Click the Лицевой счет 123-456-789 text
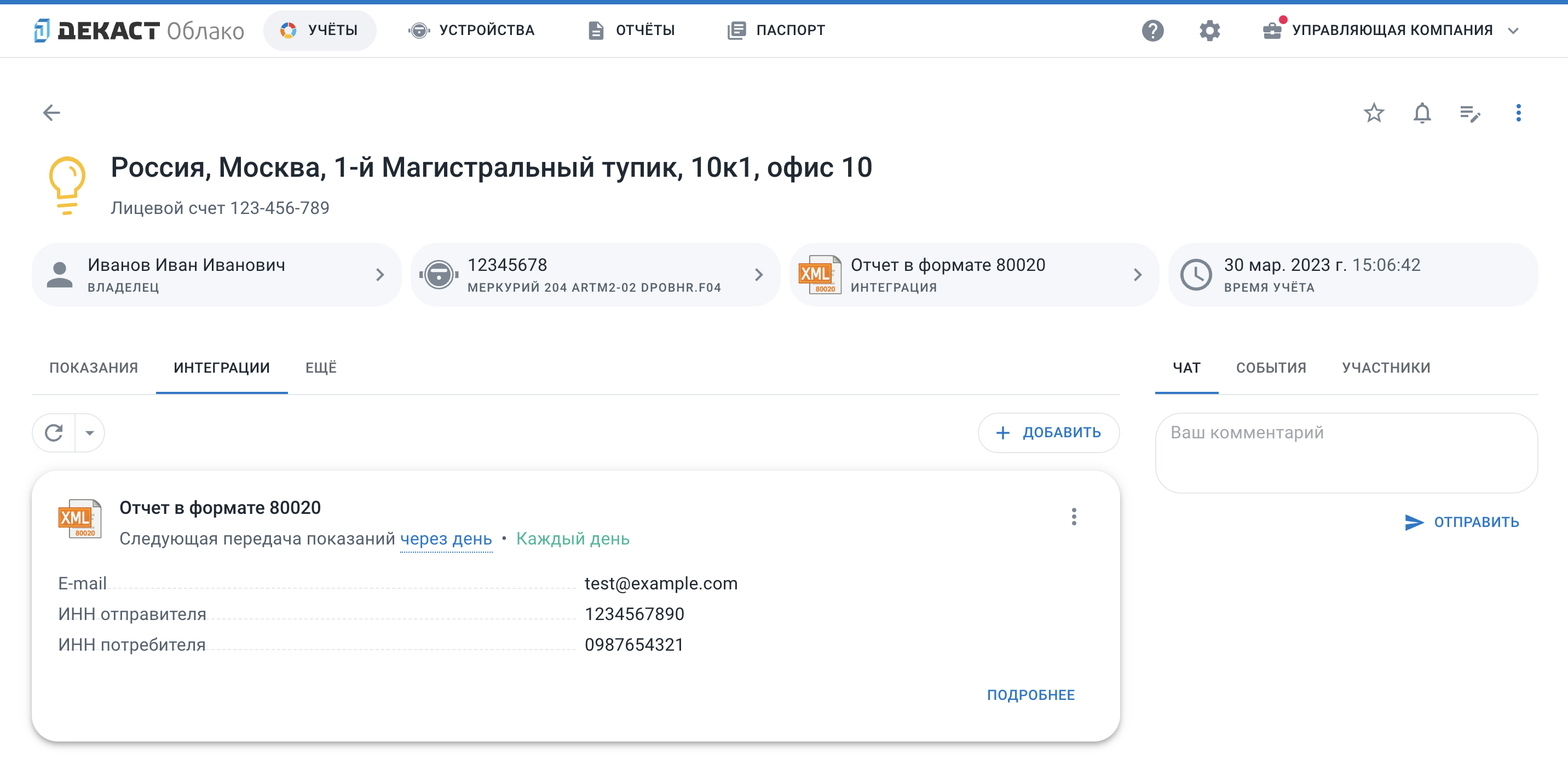This screenshot has height=776, width=1568. click(220, 208)
